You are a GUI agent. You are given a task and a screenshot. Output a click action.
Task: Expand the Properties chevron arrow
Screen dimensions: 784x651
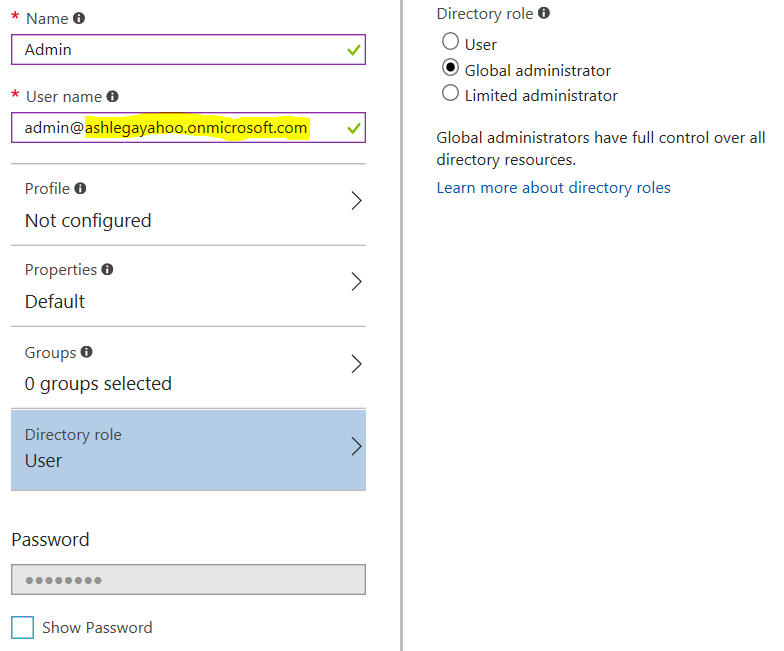click(356, 282)
